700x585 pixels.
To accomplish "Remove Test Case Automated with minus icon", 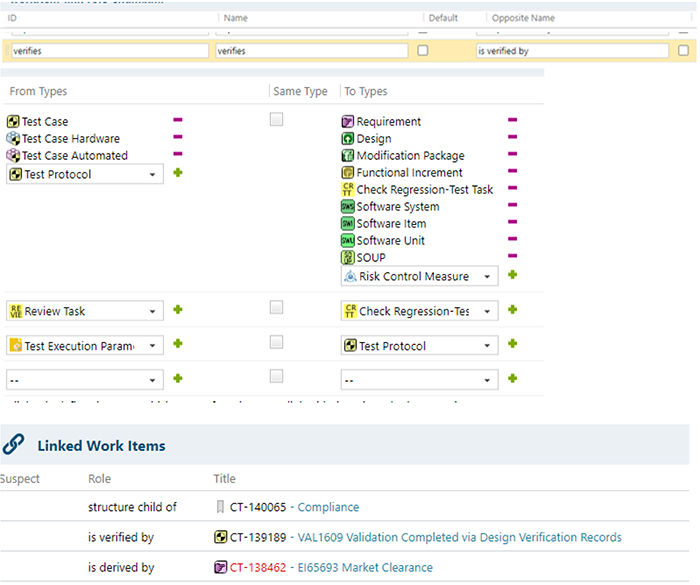I will pos(178,155).
